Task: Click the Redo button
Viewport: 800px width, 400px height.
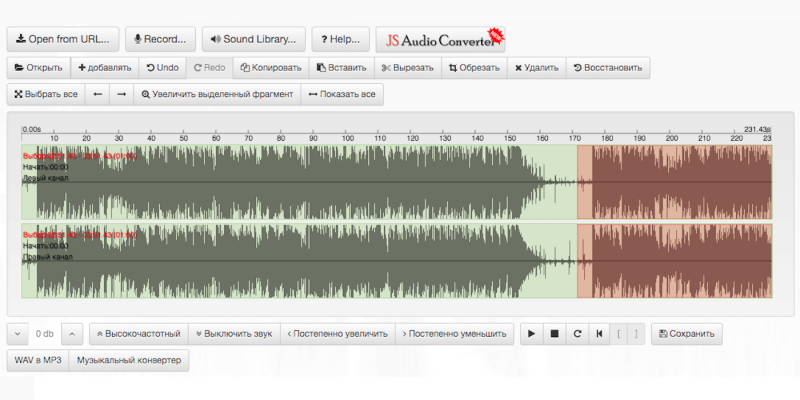Action: tap(210, 68)
